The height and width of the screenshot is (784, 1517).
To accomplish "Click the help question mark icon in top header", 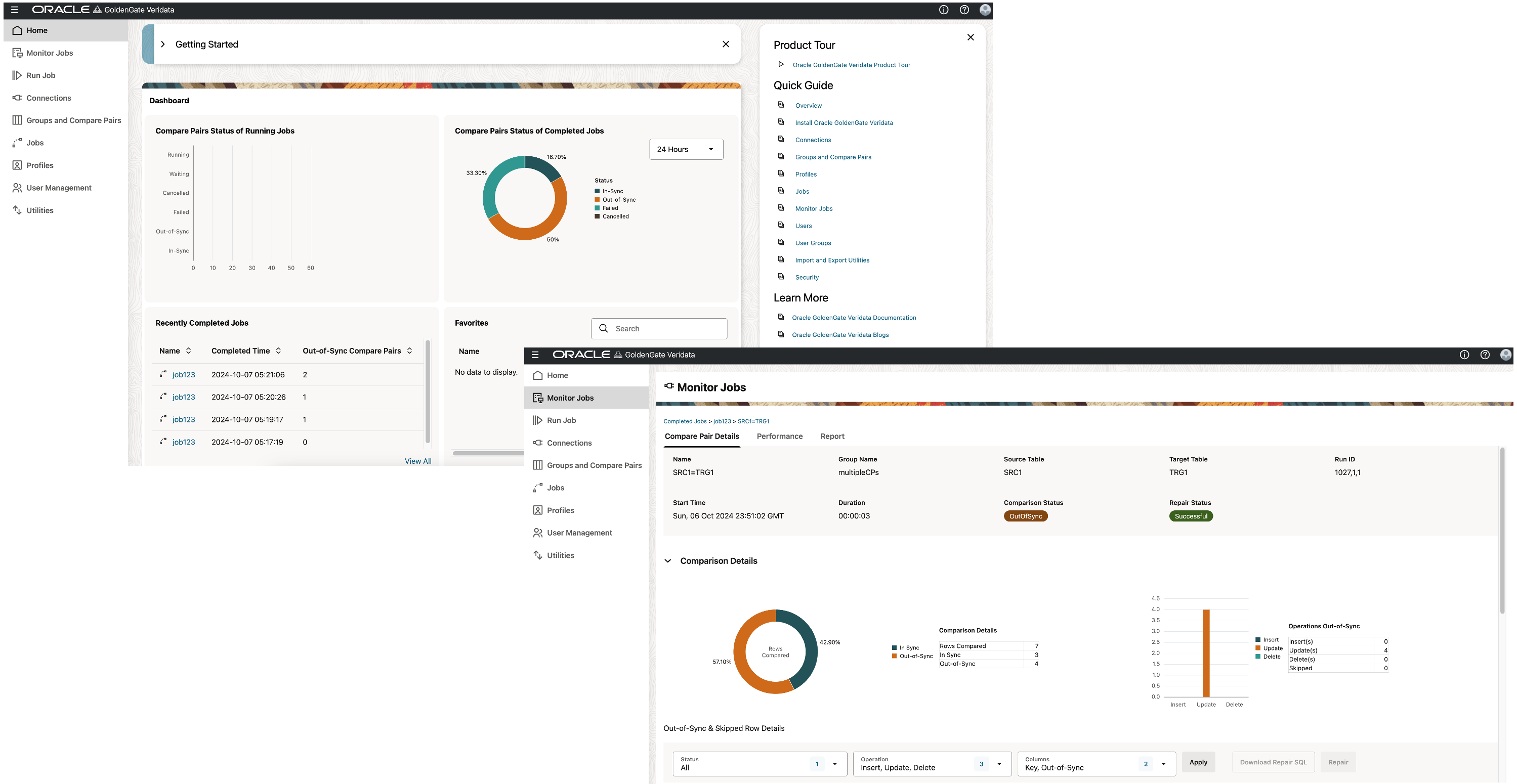I will [x=964, y=10].
